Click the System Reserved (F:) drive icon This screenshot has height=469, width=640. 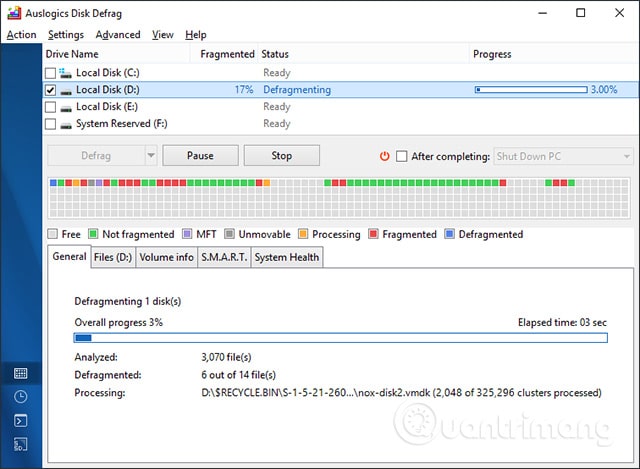pyautogui.click(x=66, y=125)
